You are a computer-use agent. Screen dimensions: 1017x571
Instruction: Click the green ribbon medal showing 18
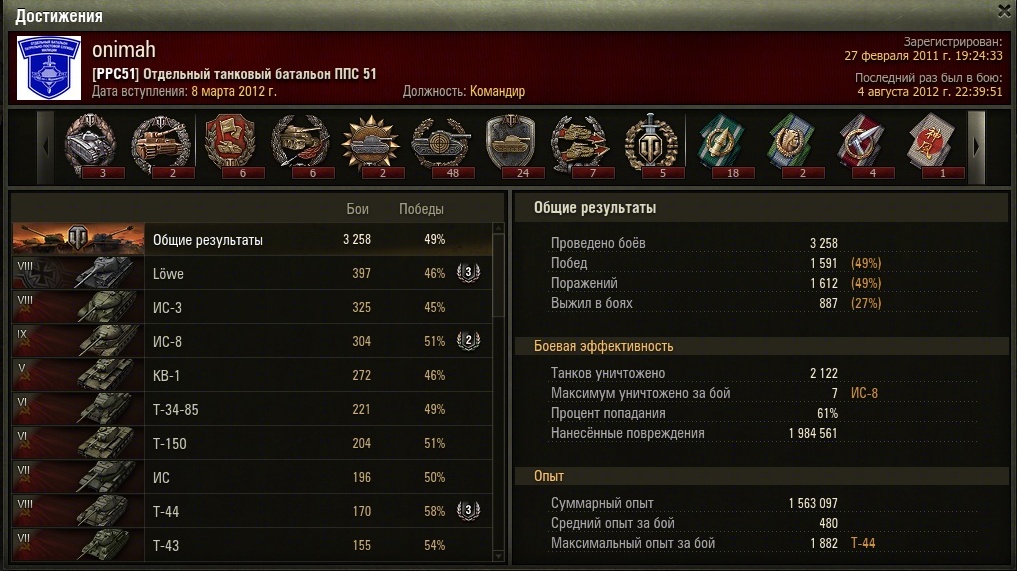point(721,146)
